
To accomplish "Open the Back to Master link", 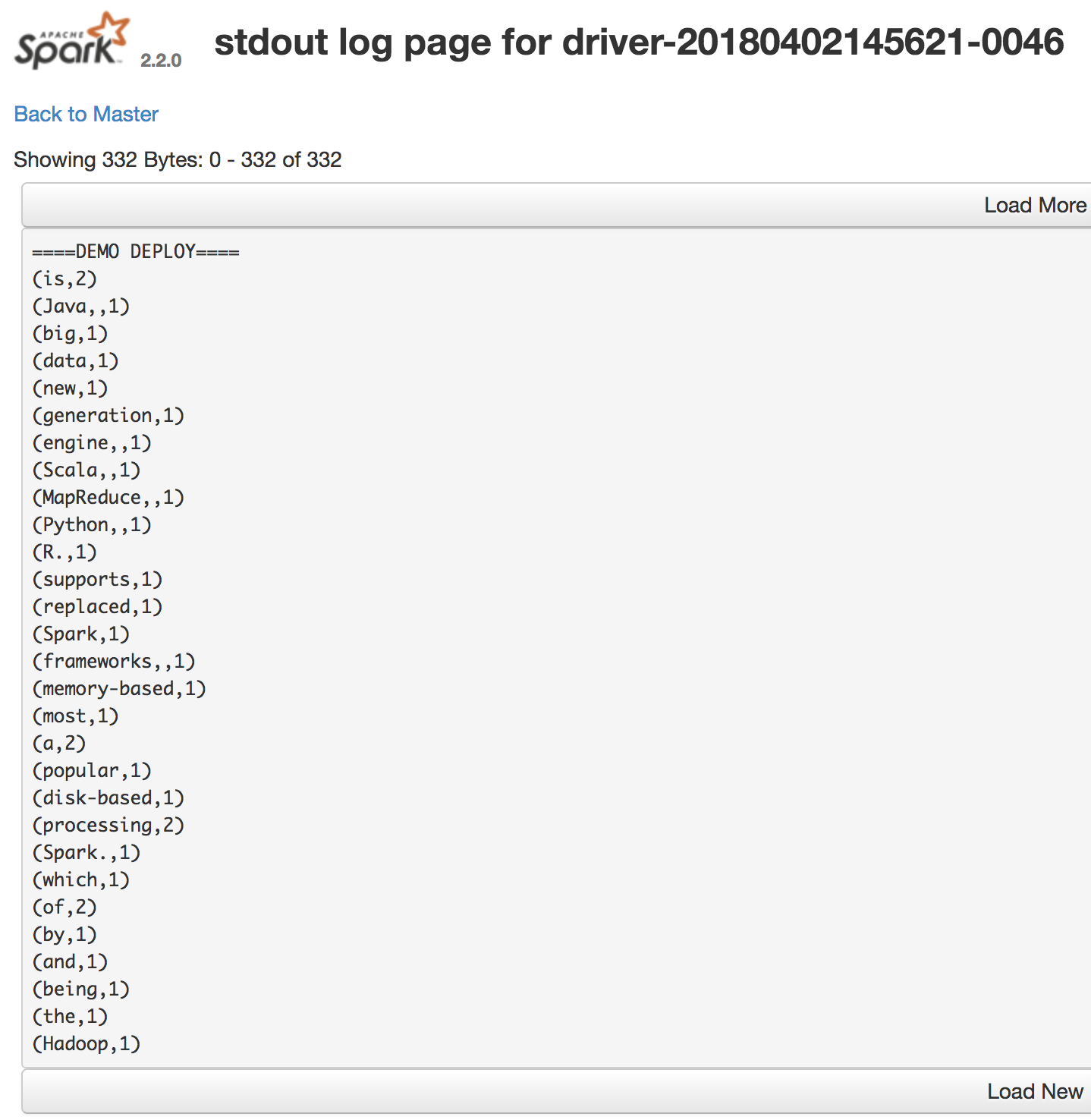I will (x=86, y=114).
